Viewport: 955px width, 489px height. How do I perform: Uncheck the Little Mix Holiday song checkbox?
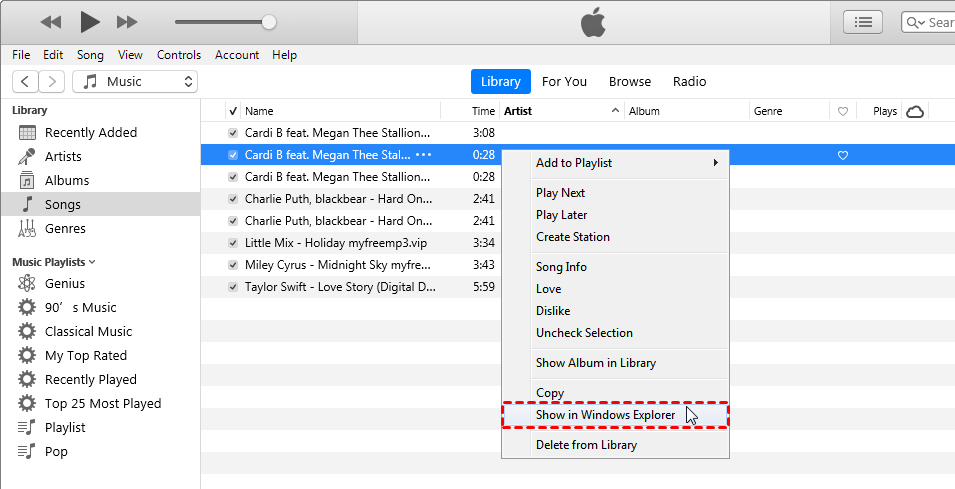(x=233, y=243)
